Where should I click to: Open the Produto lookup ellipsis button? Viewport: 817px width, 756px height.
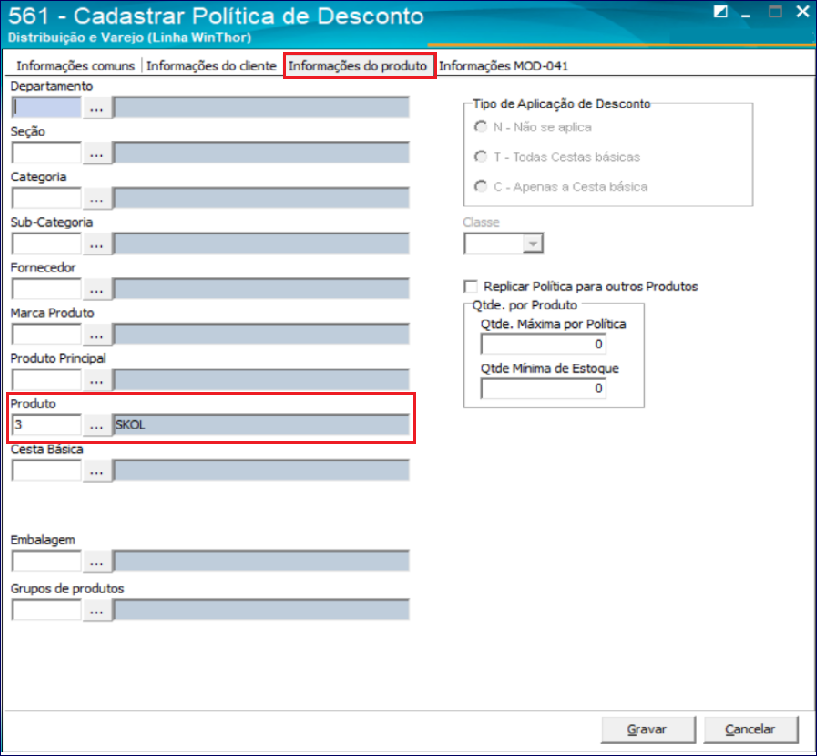coord(96,425)
